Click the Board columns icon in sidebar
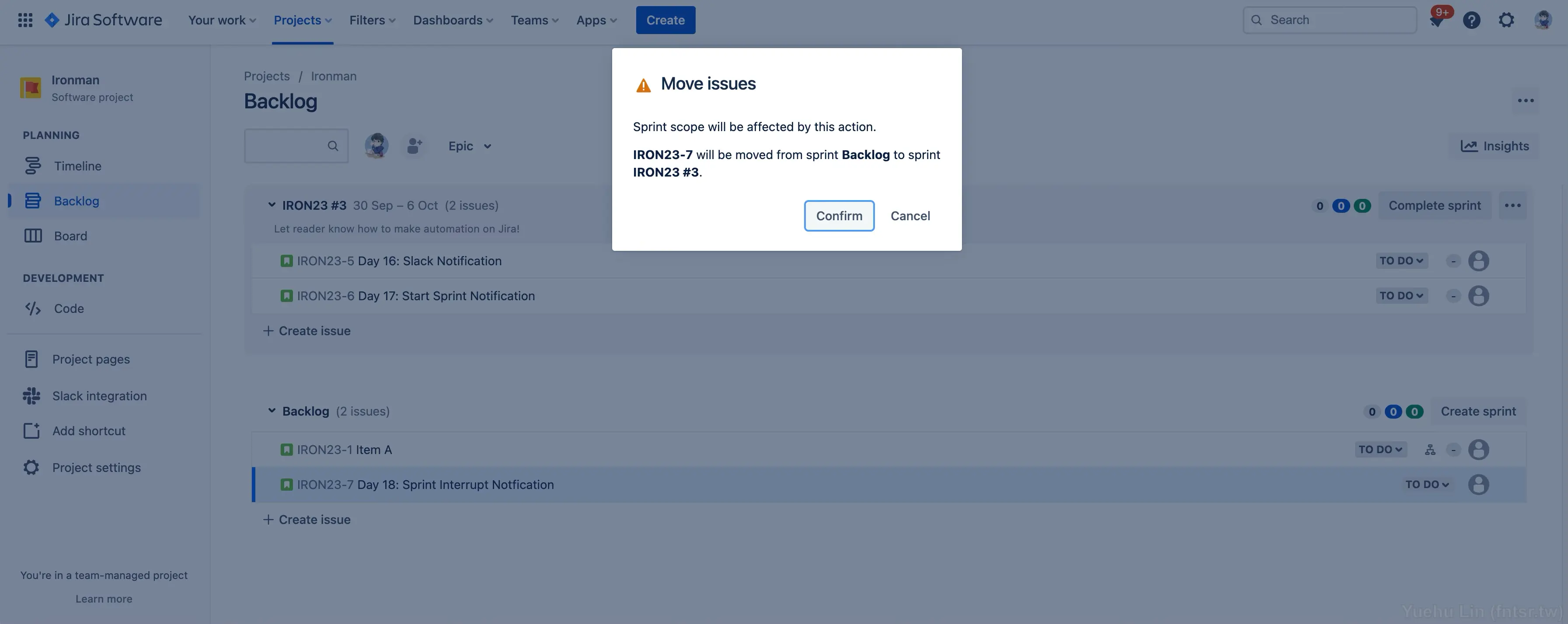Viewport: 1568px width, 624px height. coord(33,236)
